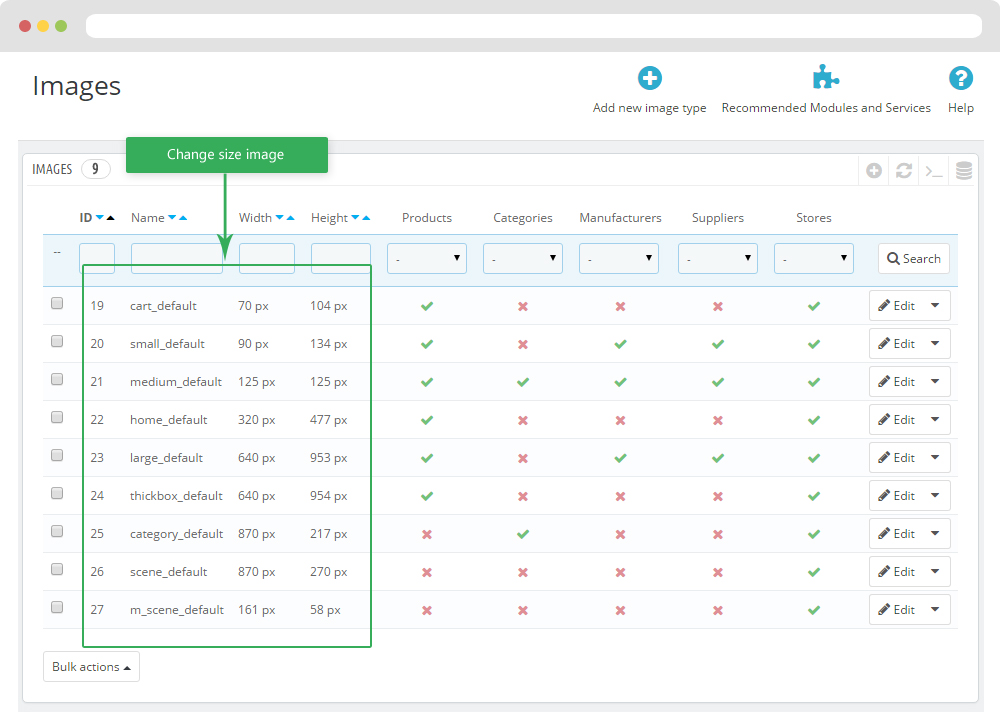
Task: Click the SQL query terminal icon
Action: pos(934,171)
